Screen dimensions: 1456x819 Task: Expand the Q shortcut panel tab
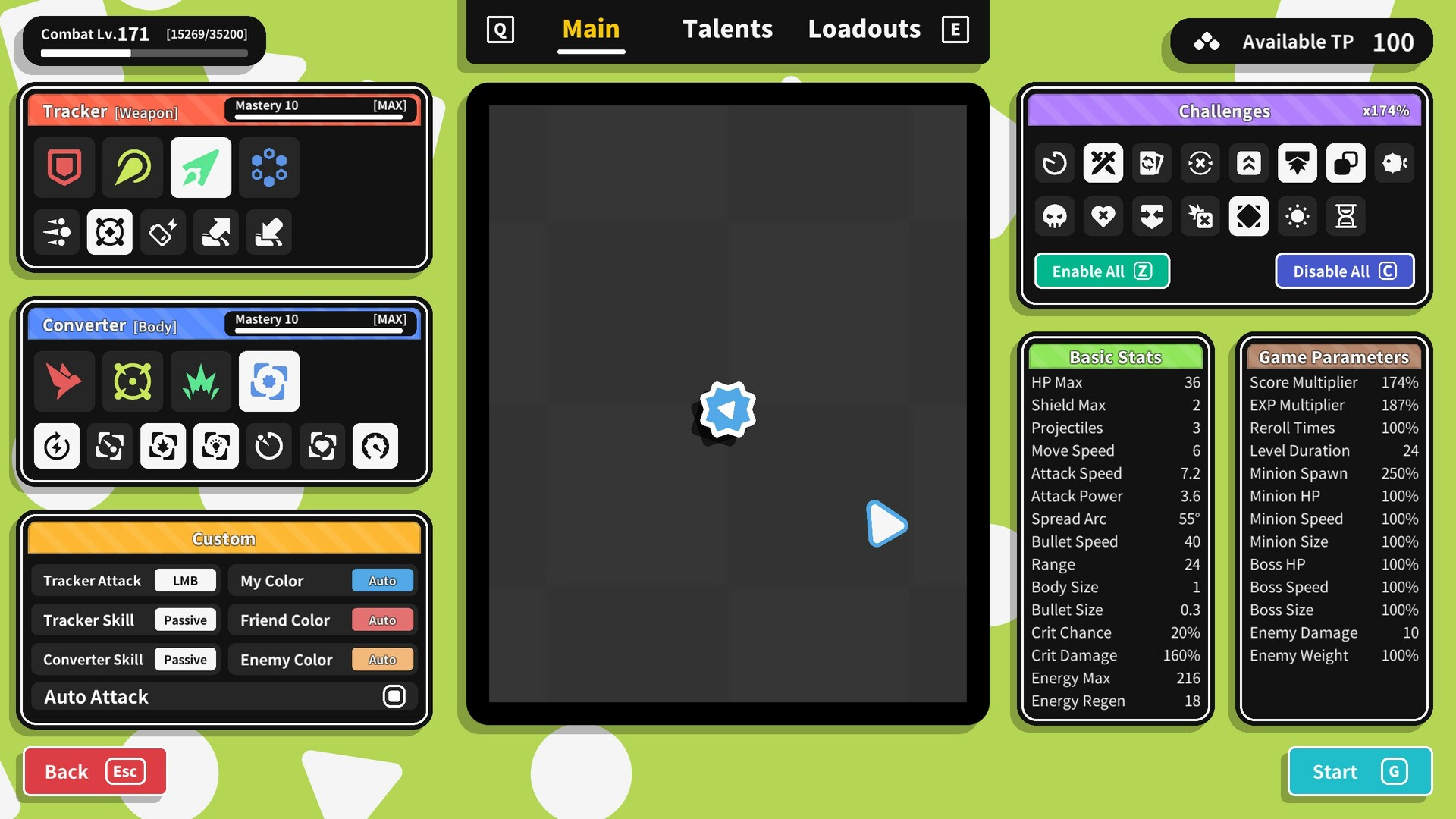coord(499,27)
